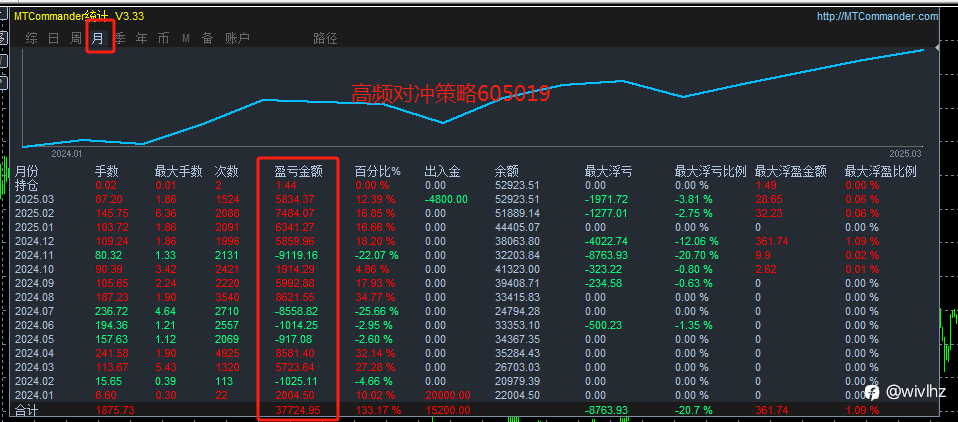Select the 2024.10 month row
Image resolution: width=958 pixels, height=422 pixels.
[32, 269]
